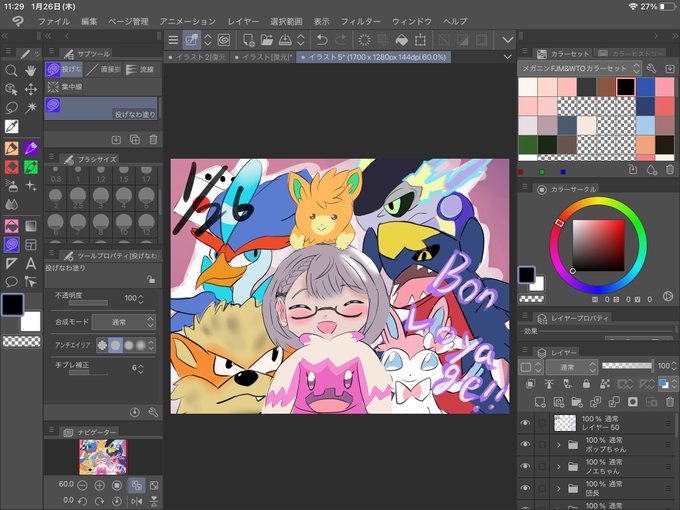Open tool property wrench settings icon
Screen dimensions: 680x510
(153, 412)
